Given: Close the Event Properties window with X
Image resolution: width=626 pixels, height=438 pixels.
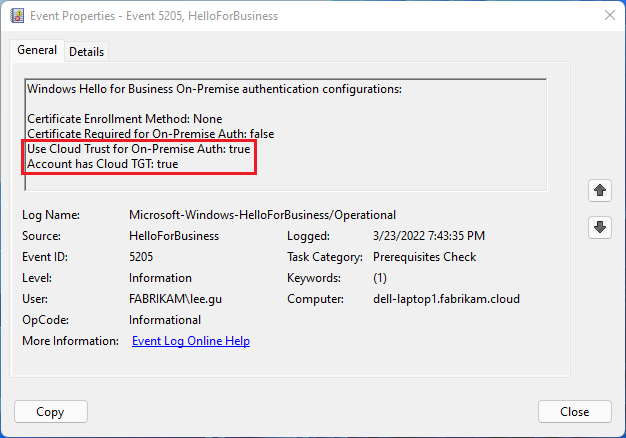Looking at the screenshot, I should [x=609, y=16].
